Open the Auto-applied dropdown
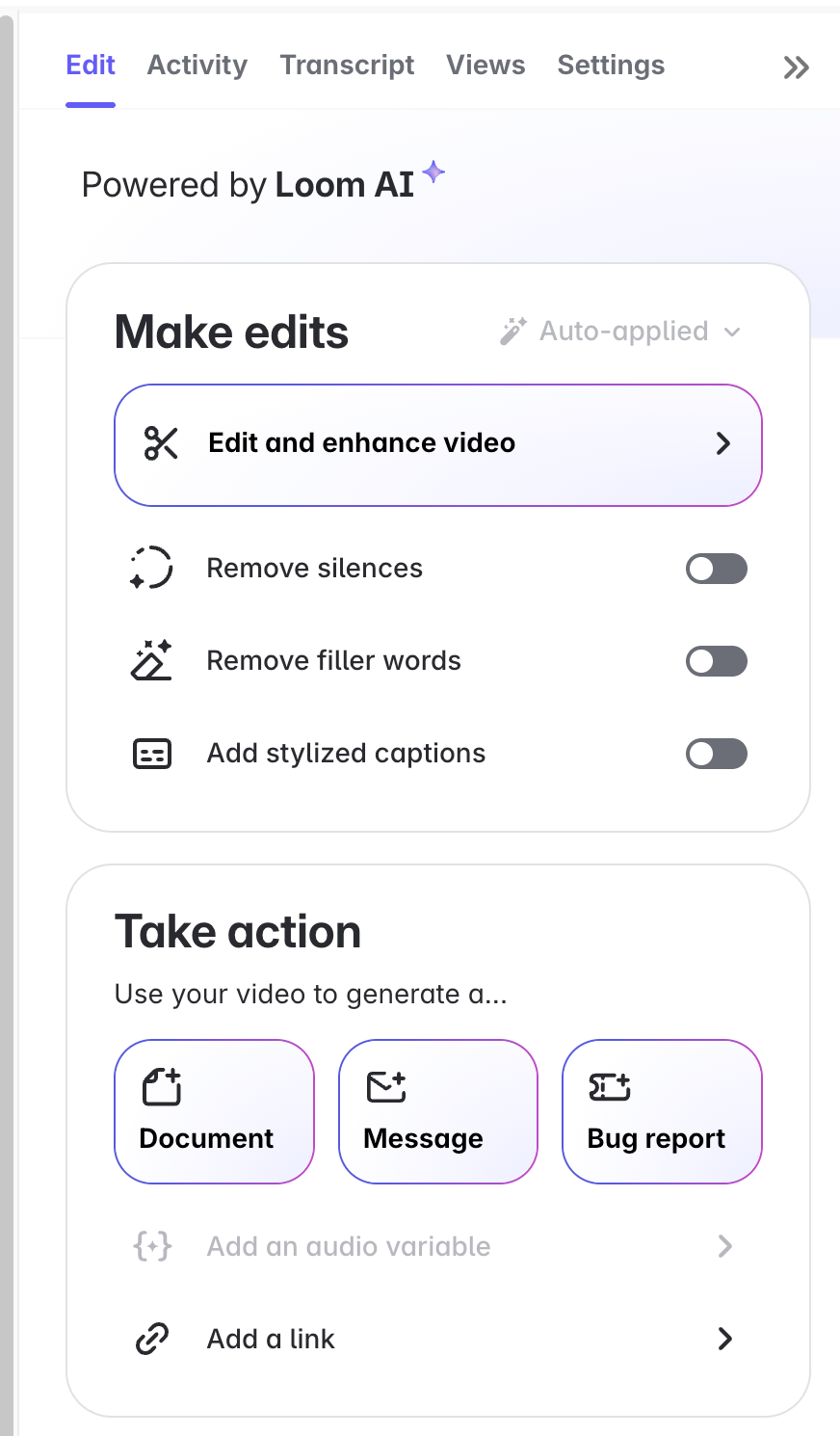The image size is (840, 1436). click(x=620, y=332)
